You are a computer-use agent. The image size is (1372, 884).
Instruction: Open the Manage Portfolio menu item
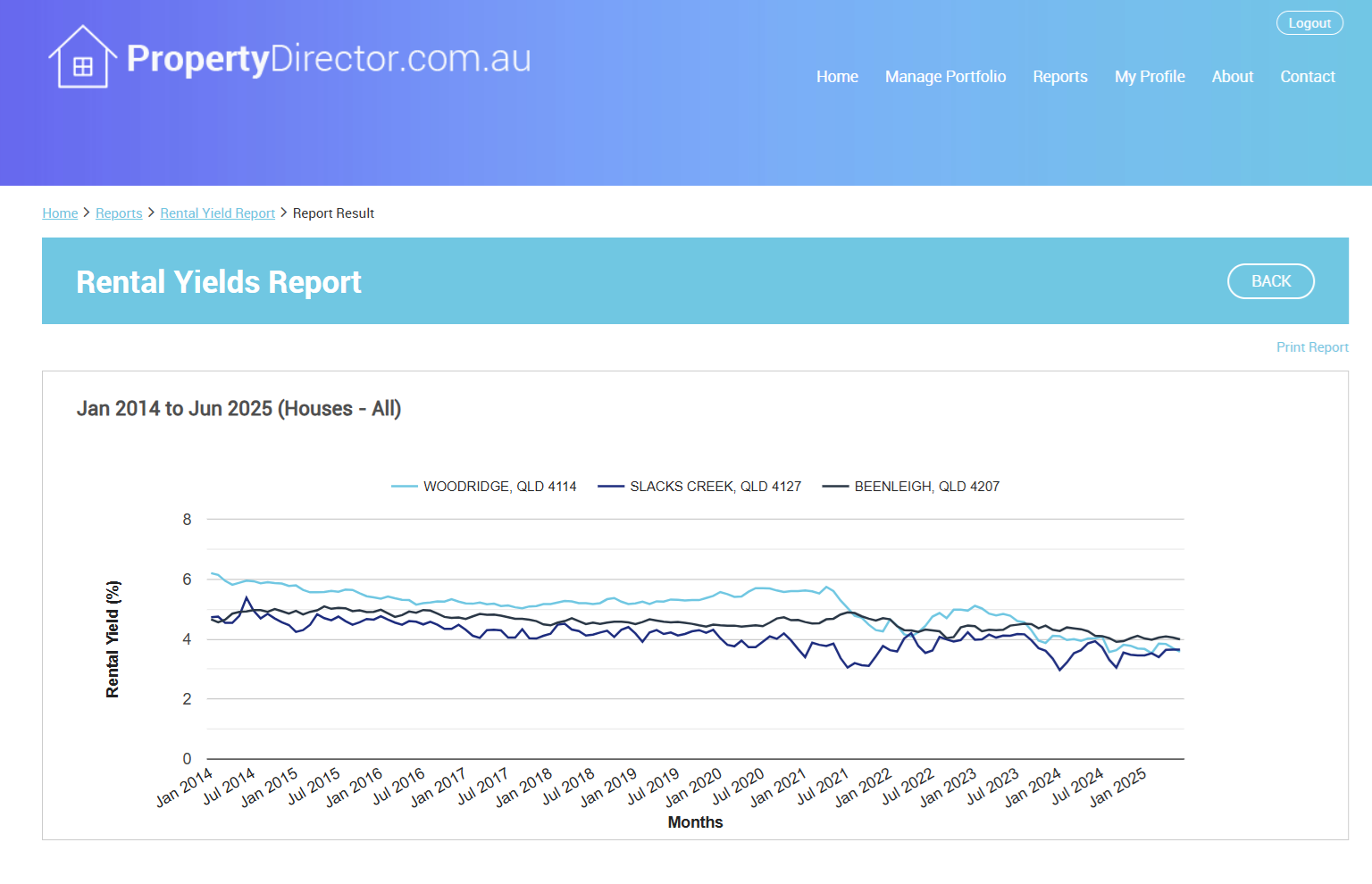pos(945,77)
